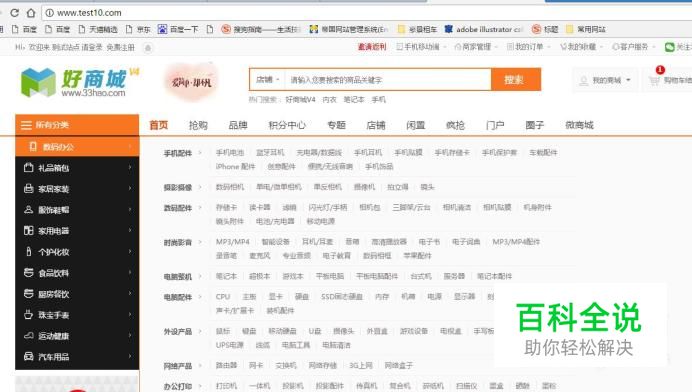
Task: Click the green WeChat 关注 icon
Action: [669, 47]
